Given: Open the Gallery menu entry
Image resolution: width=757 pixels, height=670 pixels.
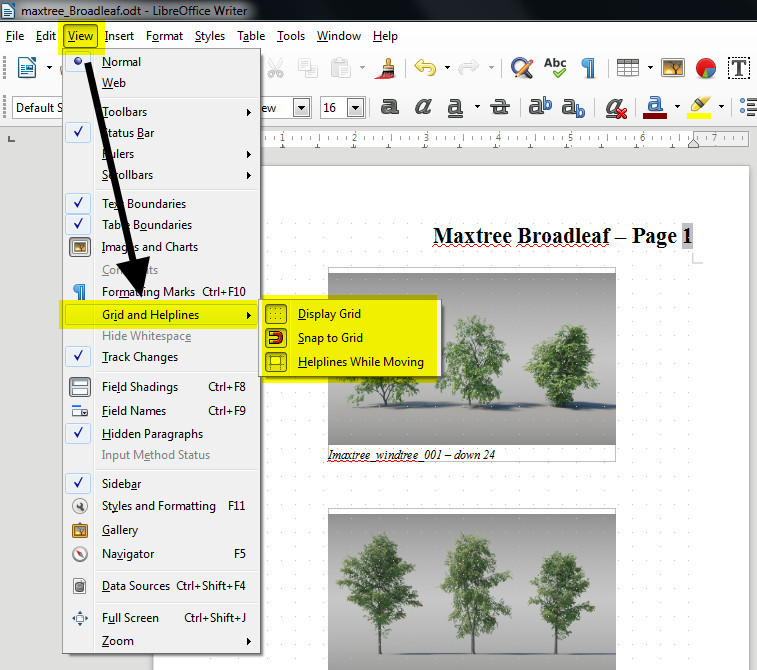Looking at the screenshot, I should (x=161, y=530).
